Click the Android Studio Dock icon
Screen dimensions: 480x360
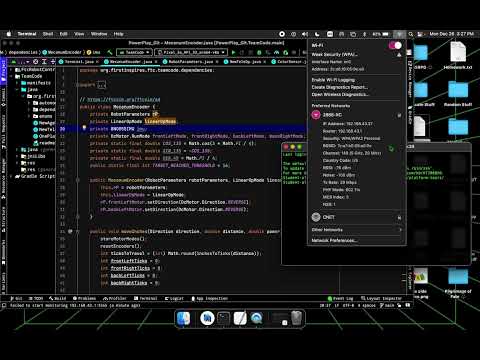point(207,319)
